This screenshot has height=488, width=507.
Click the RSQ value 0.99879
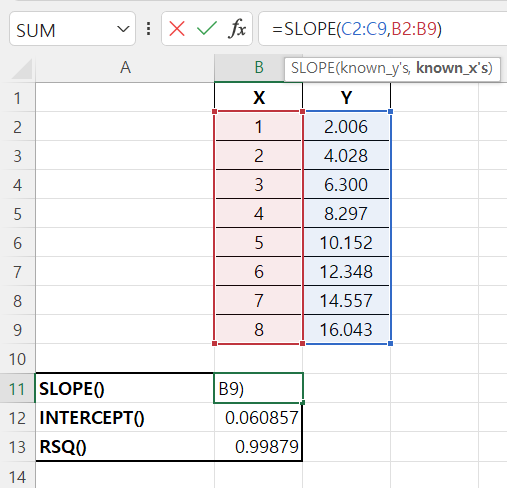tap(258, 447)
